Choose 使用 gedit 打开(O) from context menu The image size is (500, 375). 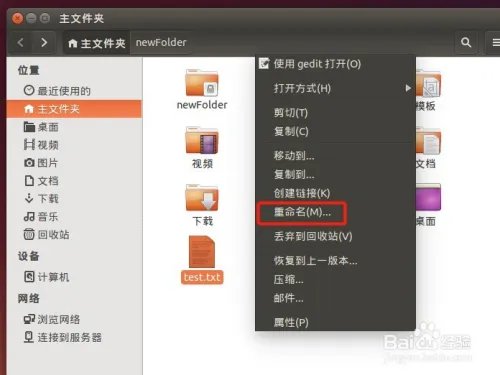[x=335, y=64]
